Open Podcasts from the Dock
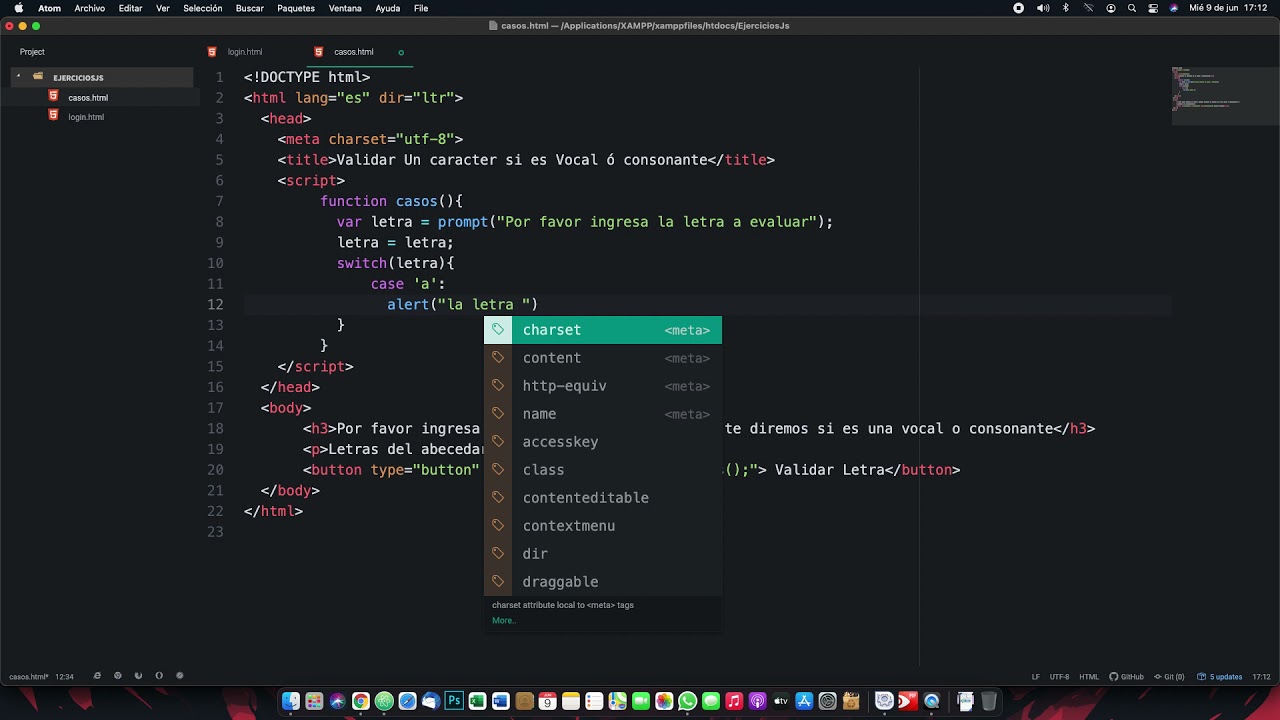This screenshot has width=1280, height=720. [757, 702]
